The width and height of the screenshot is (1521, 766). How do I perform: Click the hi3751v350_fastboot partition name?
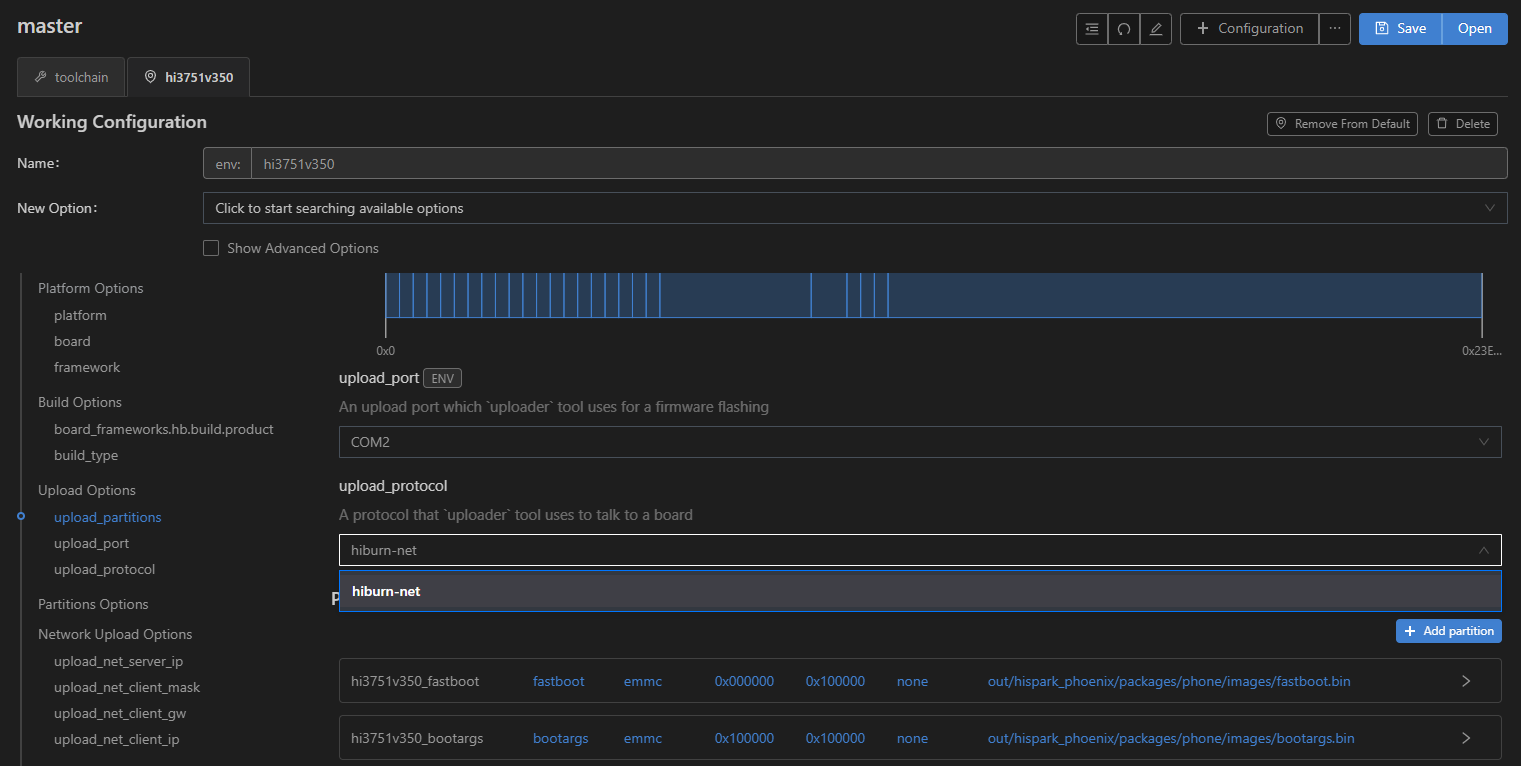tap(415, 681)
